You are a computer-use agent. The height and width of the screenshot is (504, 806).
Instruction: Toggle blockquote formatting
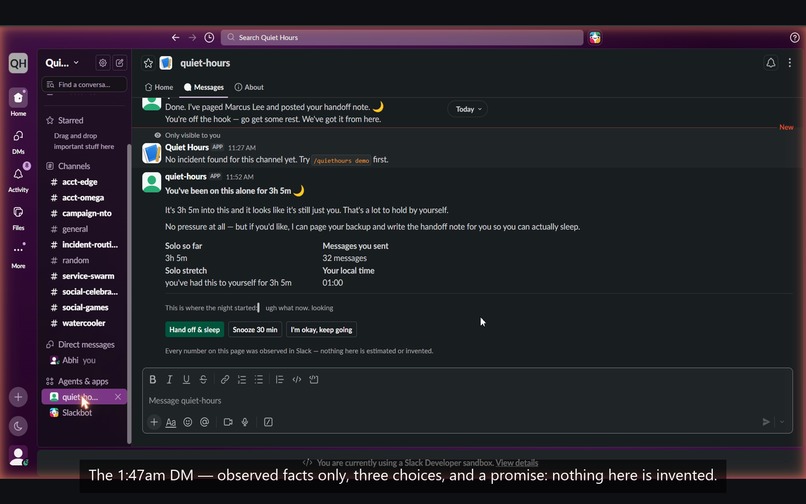pos(279,380)
